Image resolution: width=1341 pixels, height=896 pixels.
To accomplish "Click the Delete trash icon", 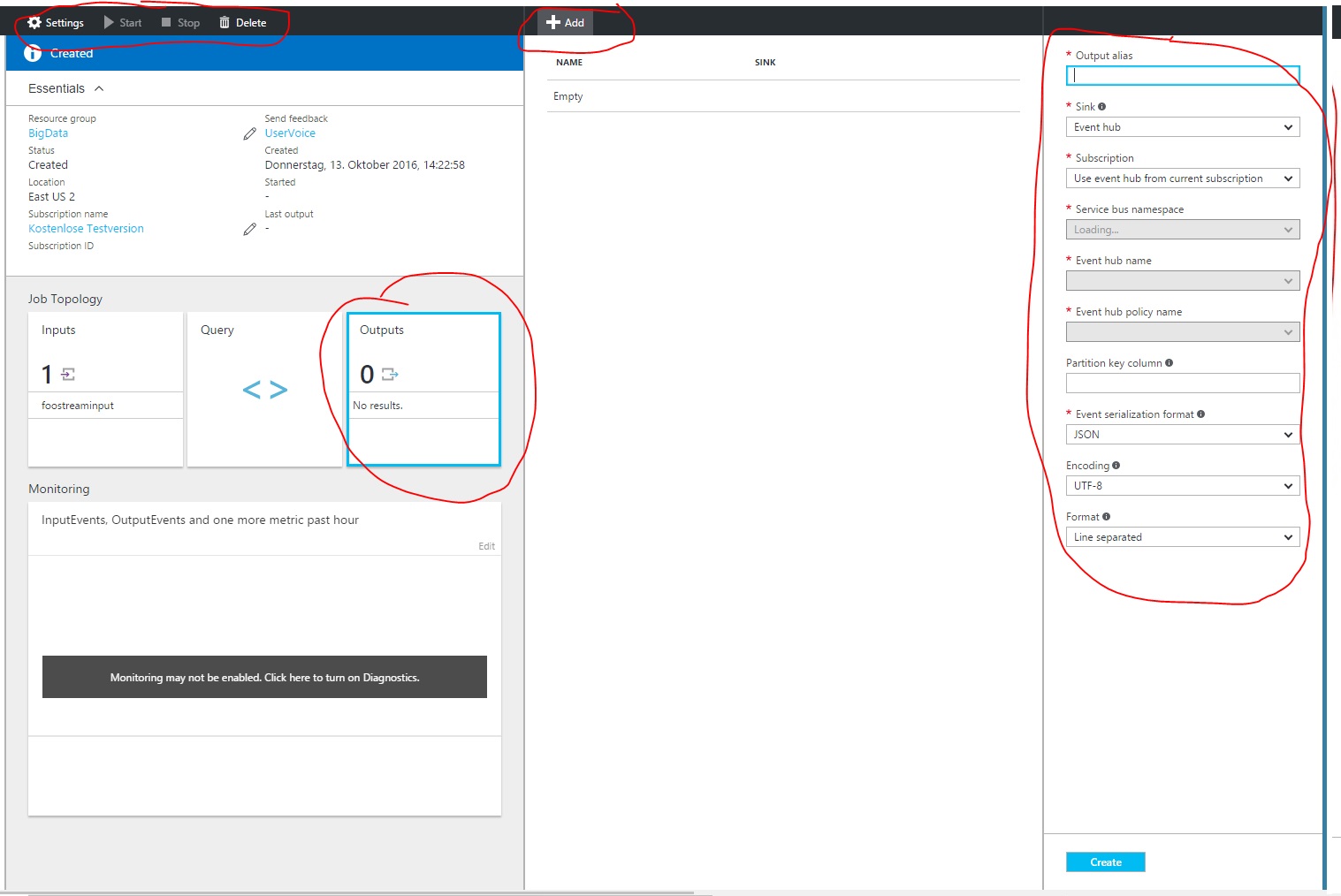I will 225,23.
